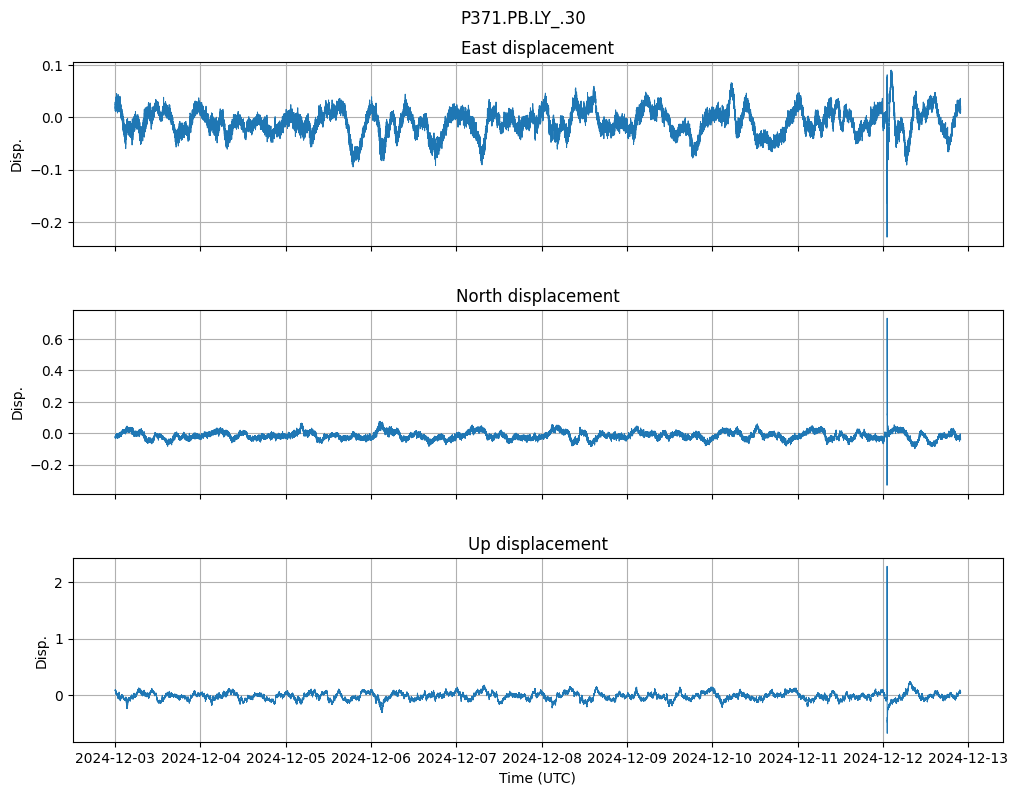
Task: Click the 2 y-tick of Up plot
Action: tap(59, 582)
